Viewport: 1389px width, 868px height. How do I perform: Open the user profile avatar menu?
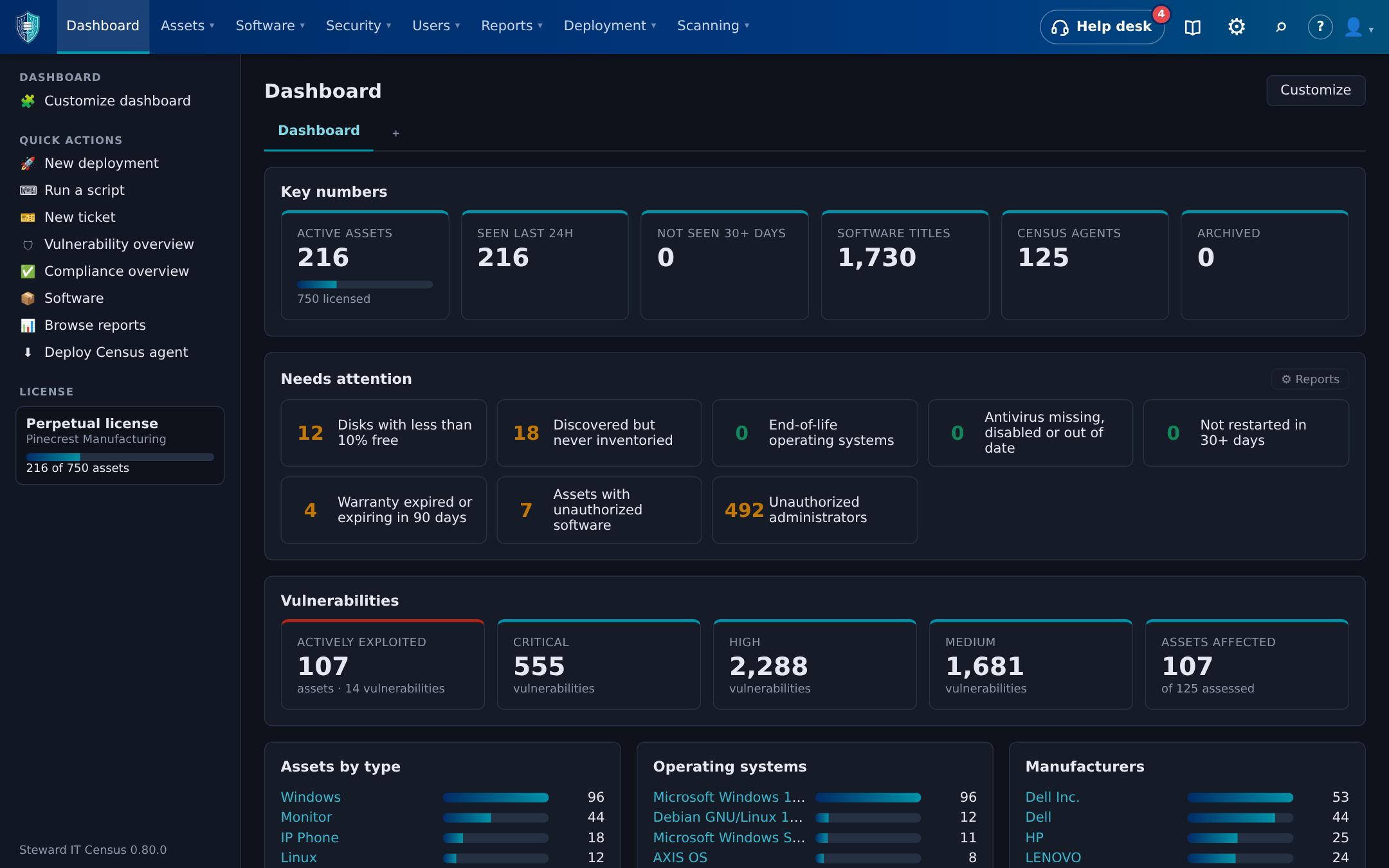tap(1358, 27)
